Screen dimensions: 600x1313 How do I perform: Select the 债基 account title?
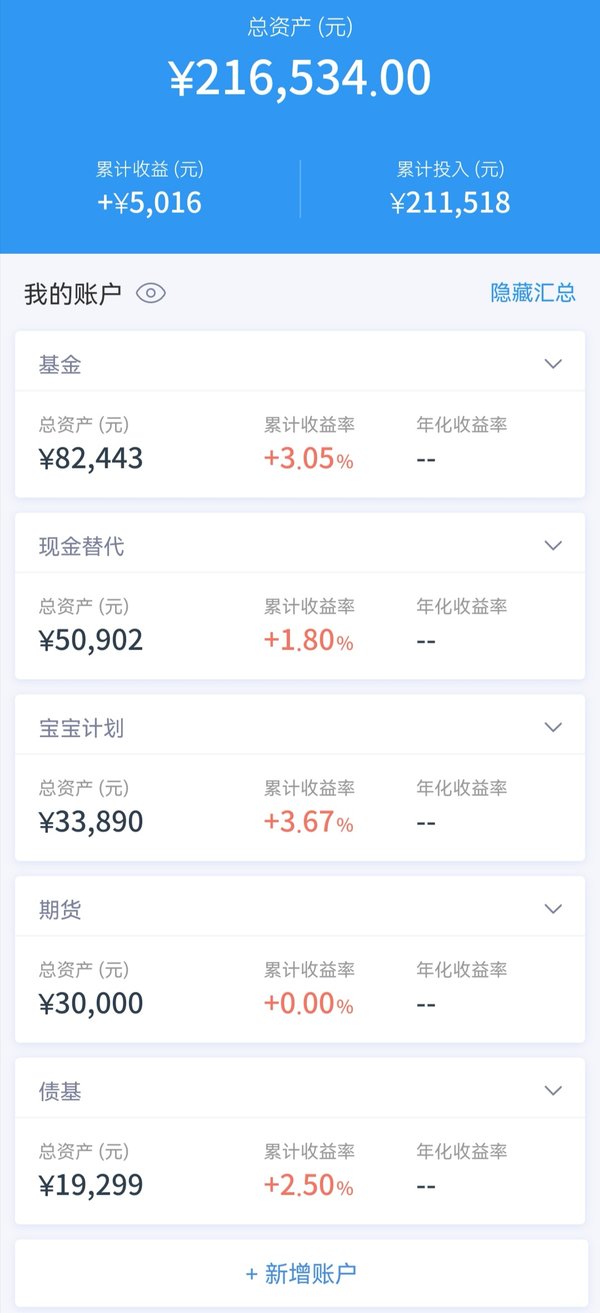click(60, 1092)
